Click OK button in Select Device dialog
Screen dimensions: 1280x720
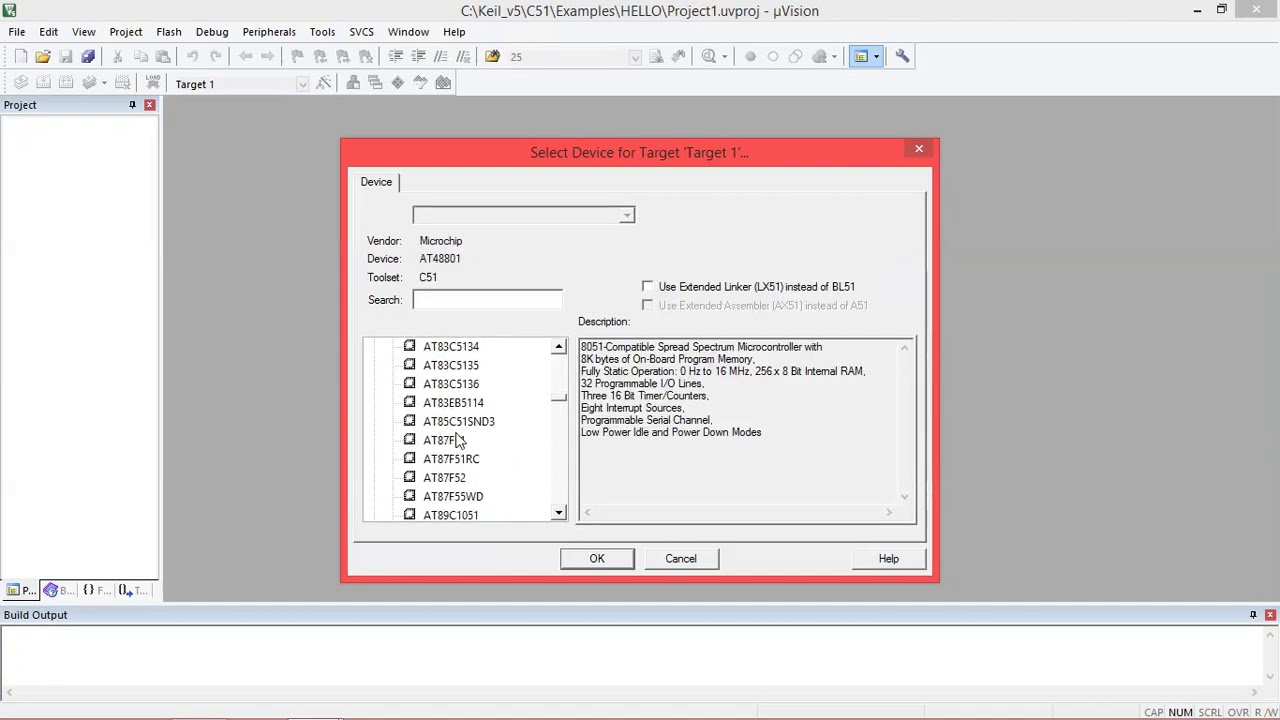(597, 559)
